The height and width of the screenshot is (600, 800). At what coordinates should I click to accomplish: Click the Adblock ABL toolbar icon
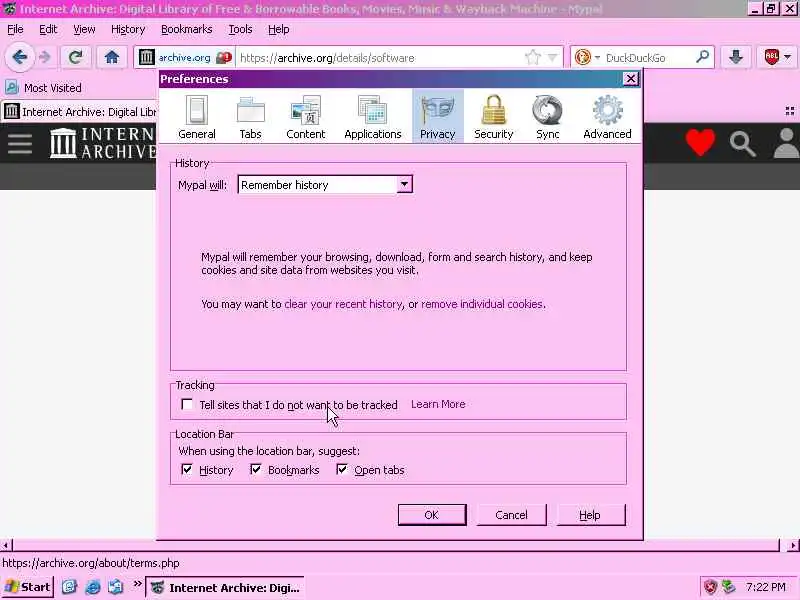pyautogui.click(x=771, y=57)
